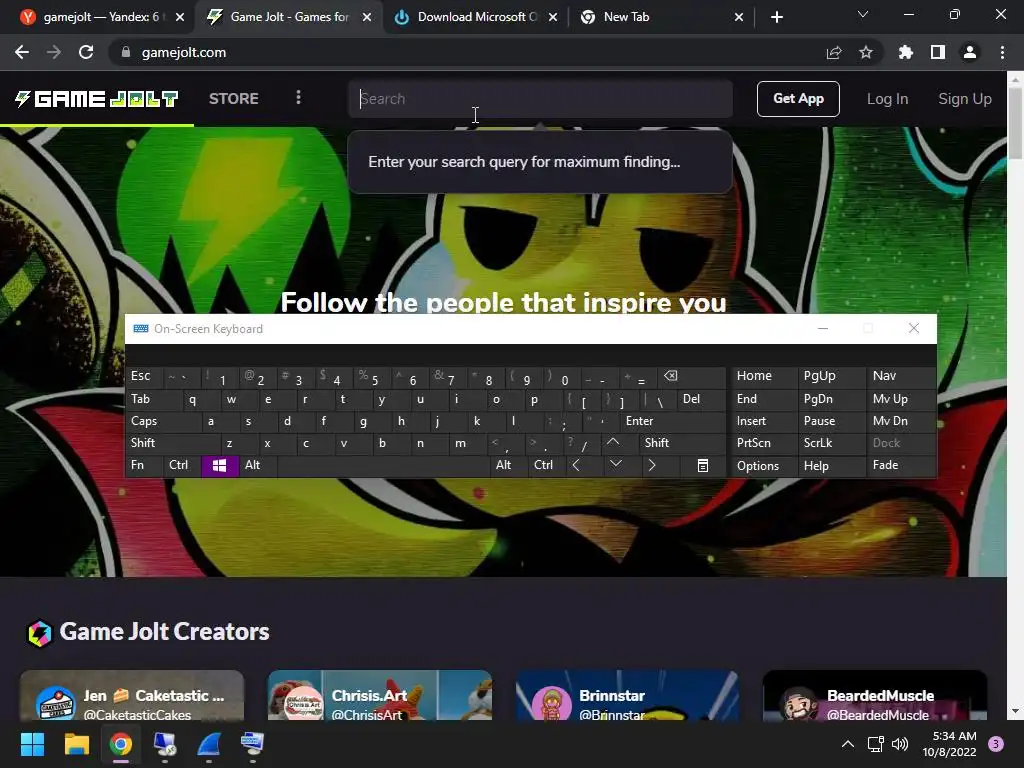
Task: Click the share page icon in address bar
Action: [x=833, y=52]
